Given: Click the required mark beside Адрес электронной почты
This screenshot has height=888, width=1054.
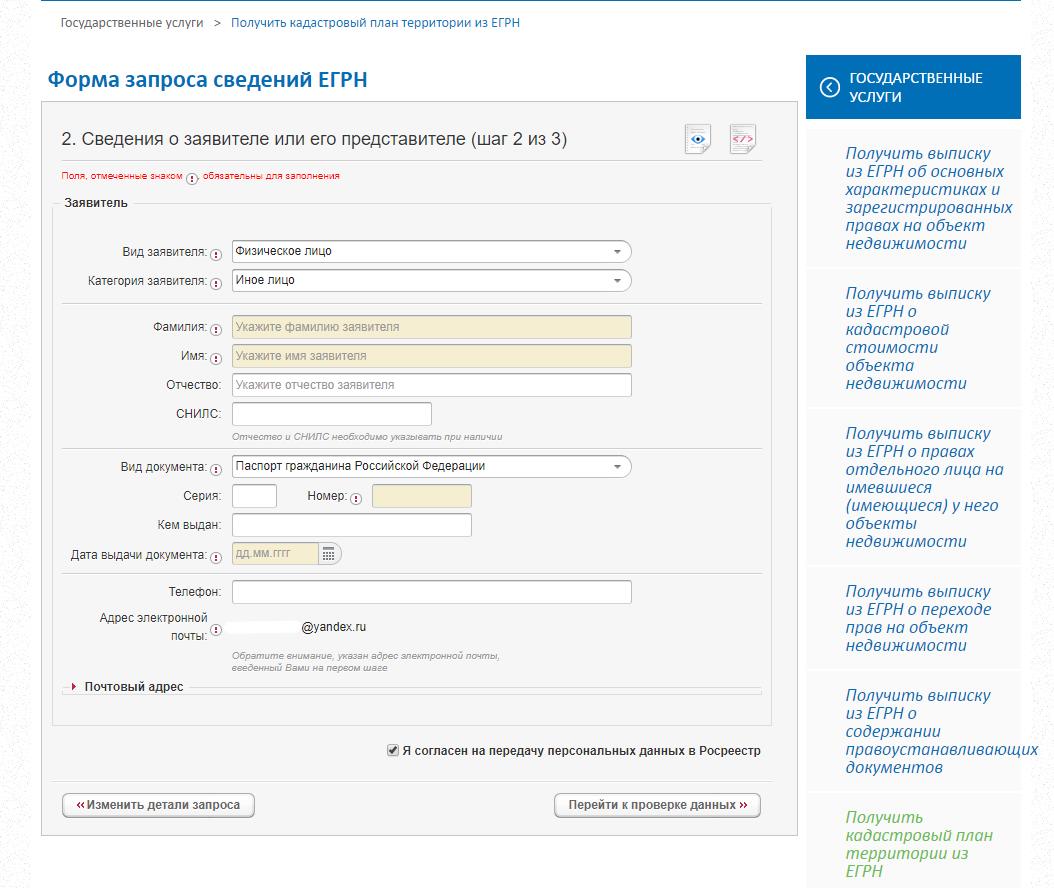Looking at the screenshot, I should (x=216, y=630).
